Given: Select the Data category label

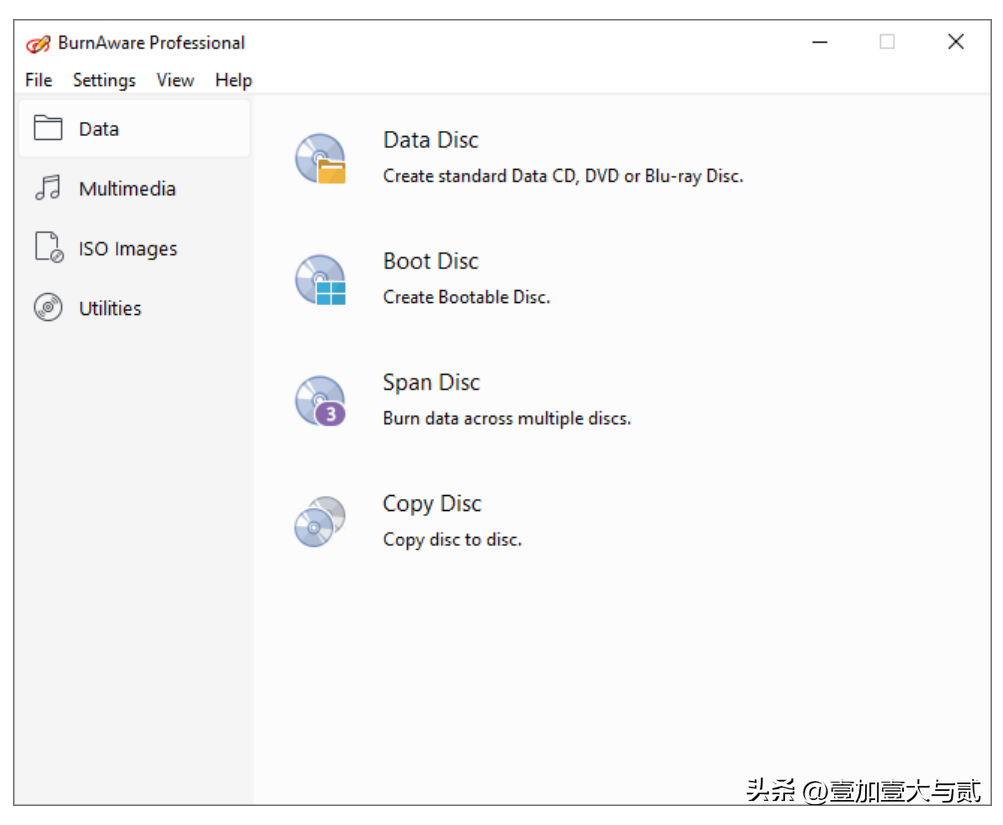Looking at the screenshot, I should pyautogui.click(x=99, y=129).
